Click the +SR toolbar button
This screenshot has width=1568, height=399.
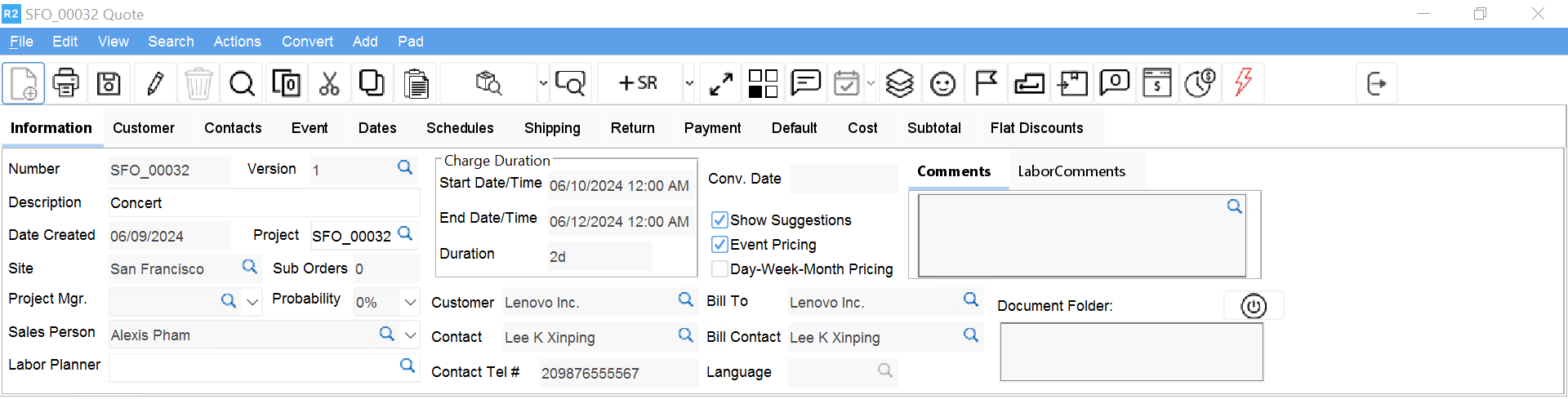pos(639,83)
